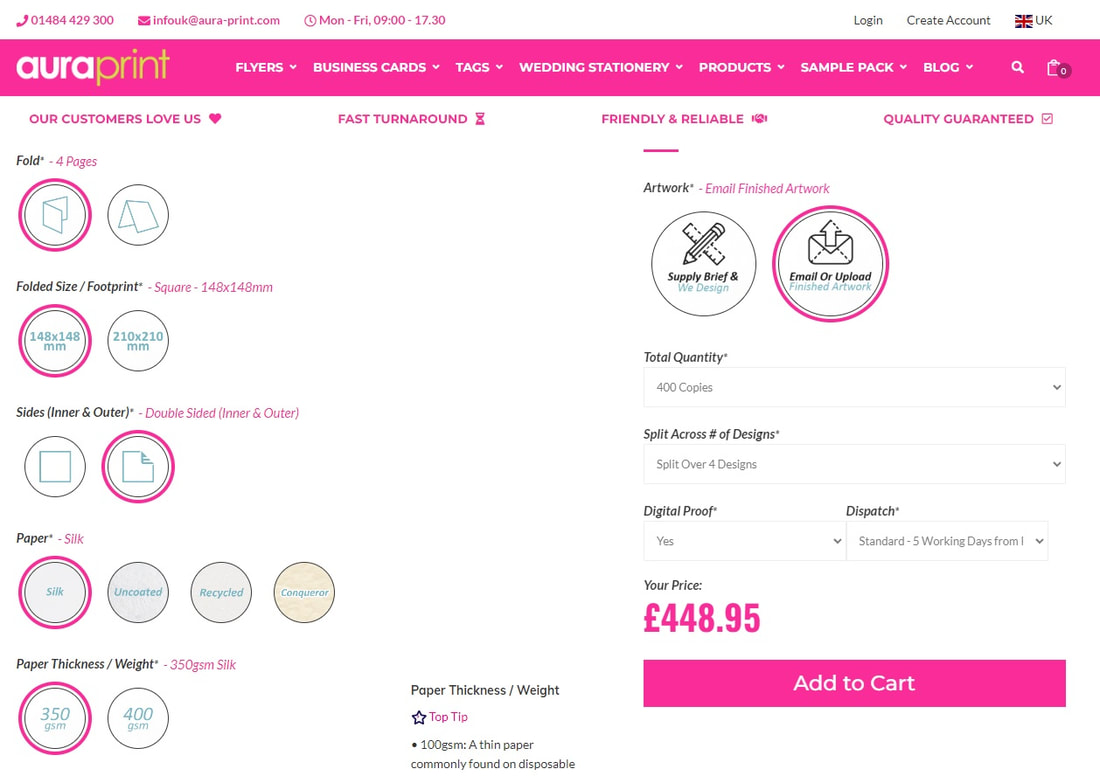Pick the Conqueror paper swatch
The height and width of the screenshot is (776, 1100).
click(x=304, y=592)
